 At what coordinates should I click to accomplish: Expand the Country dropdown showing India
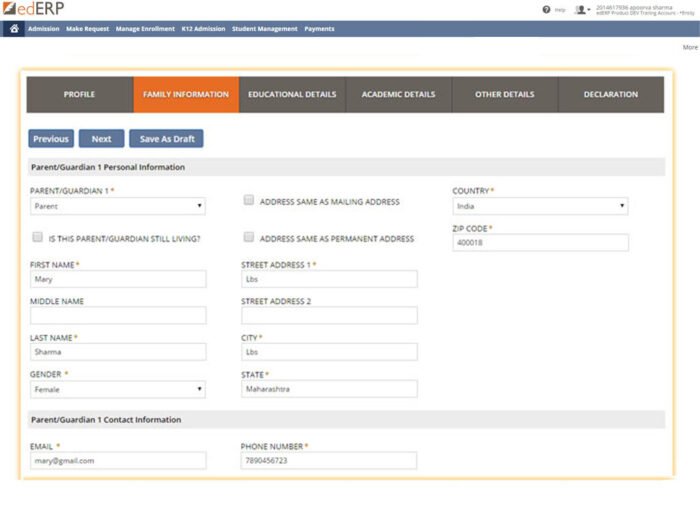pyautogui.click(x=540, y=206)
